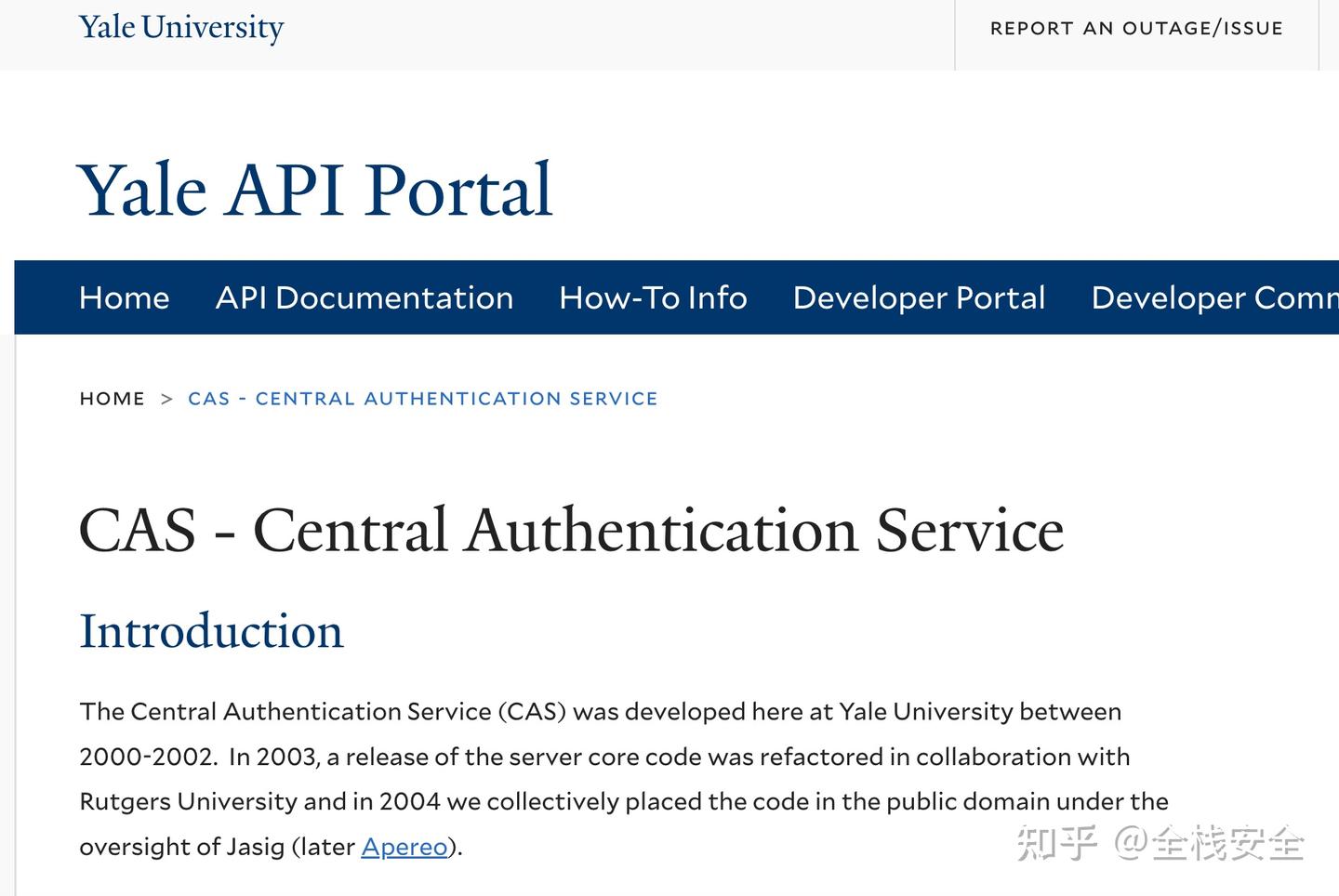
Task: Go to the Home navigation item
Action: coord(125,297)
